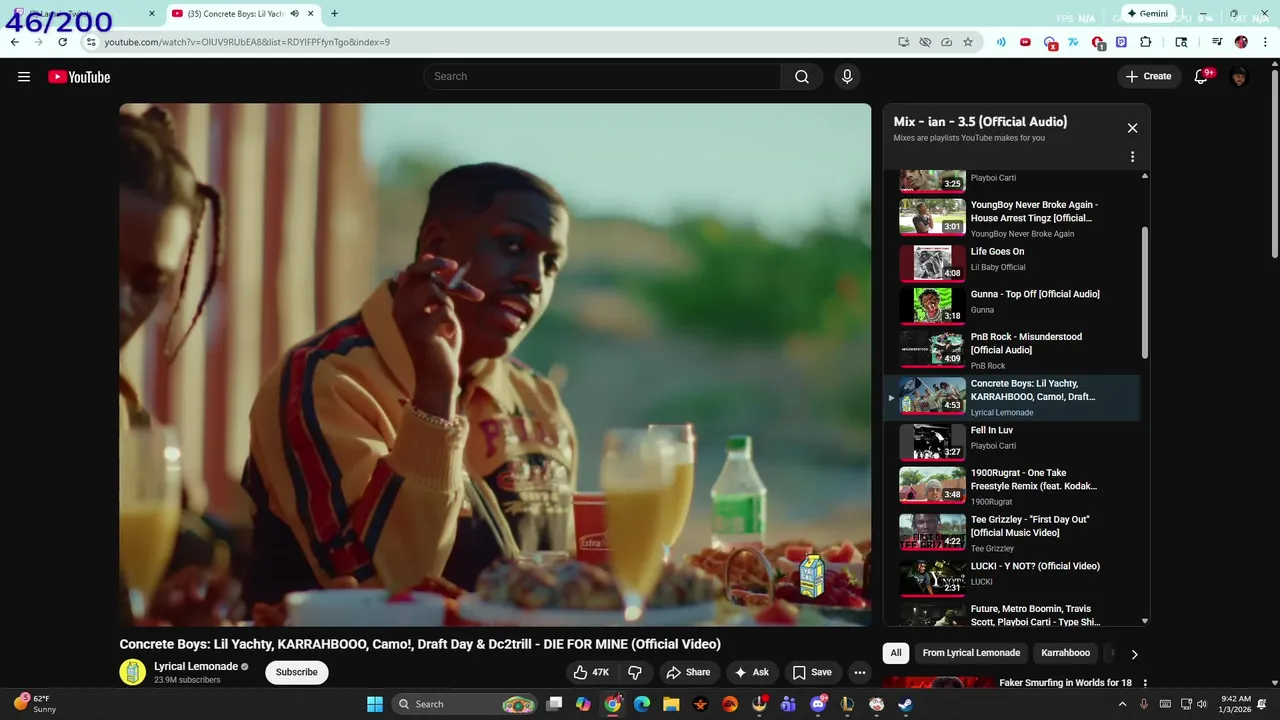Select the Karrahbooo filter chip

click(x=1065, y=653)
